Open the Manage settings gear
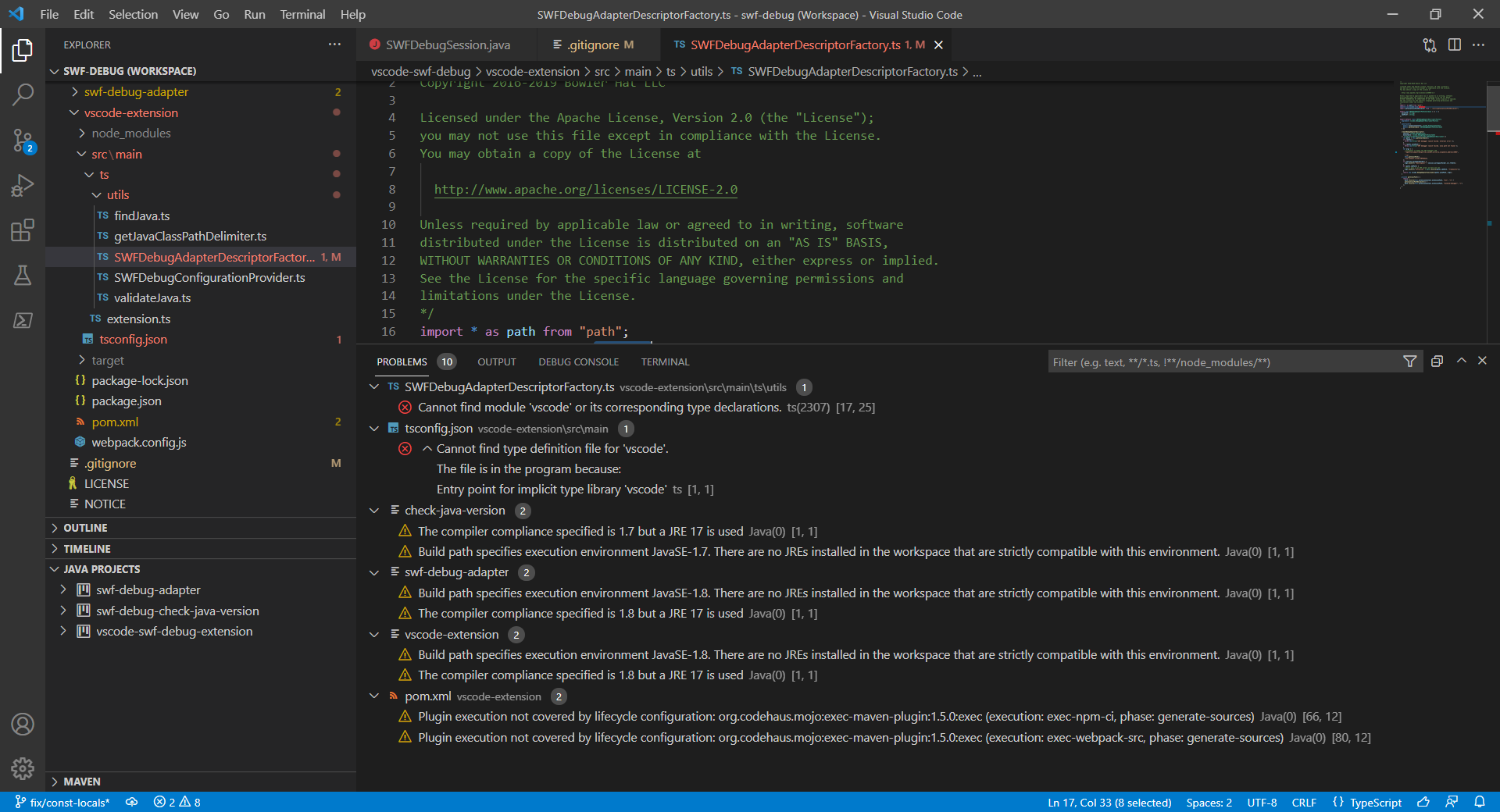Screen dimensions: 1500x812 tap(23, 769)
